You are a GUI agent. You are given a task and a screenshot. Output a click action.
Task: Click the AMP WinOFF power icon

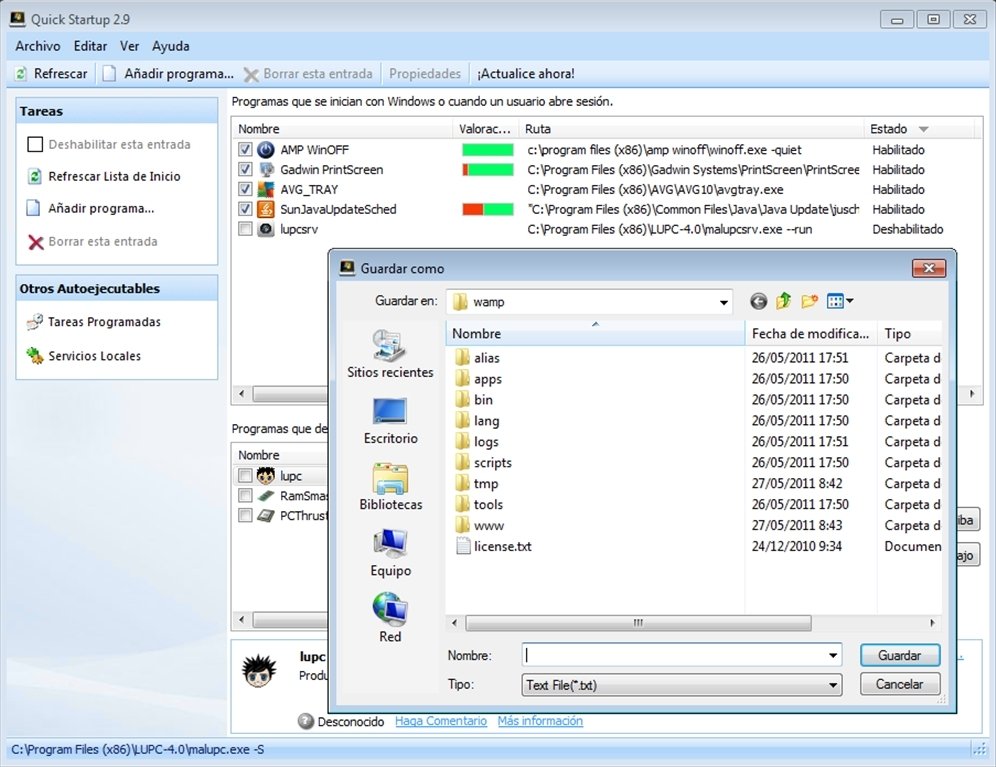266,150
